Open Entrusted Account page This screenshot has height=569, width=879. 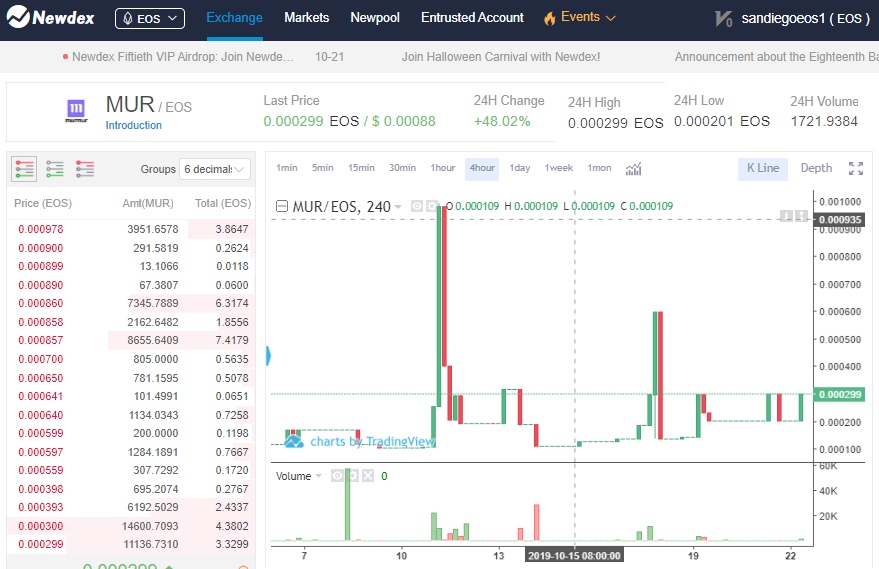[472, 17]
